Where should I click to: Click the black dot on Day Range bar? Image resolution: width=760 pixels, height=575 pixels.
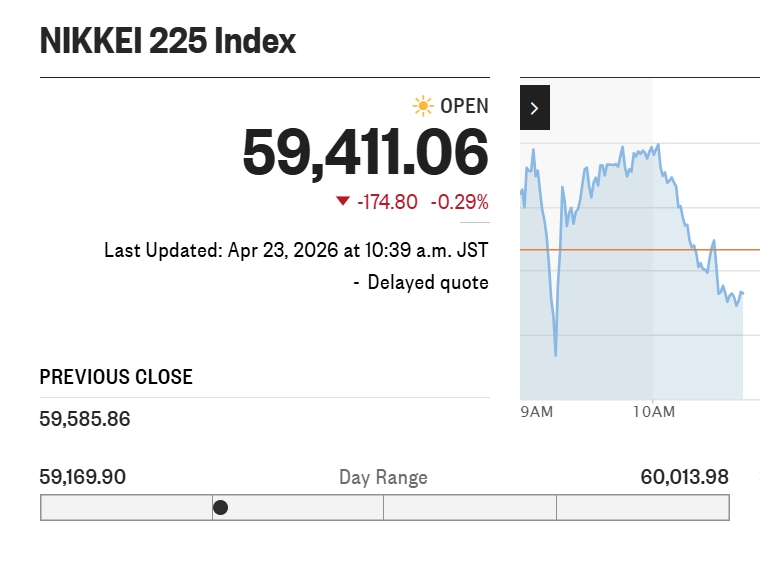(x=221, y=508)
